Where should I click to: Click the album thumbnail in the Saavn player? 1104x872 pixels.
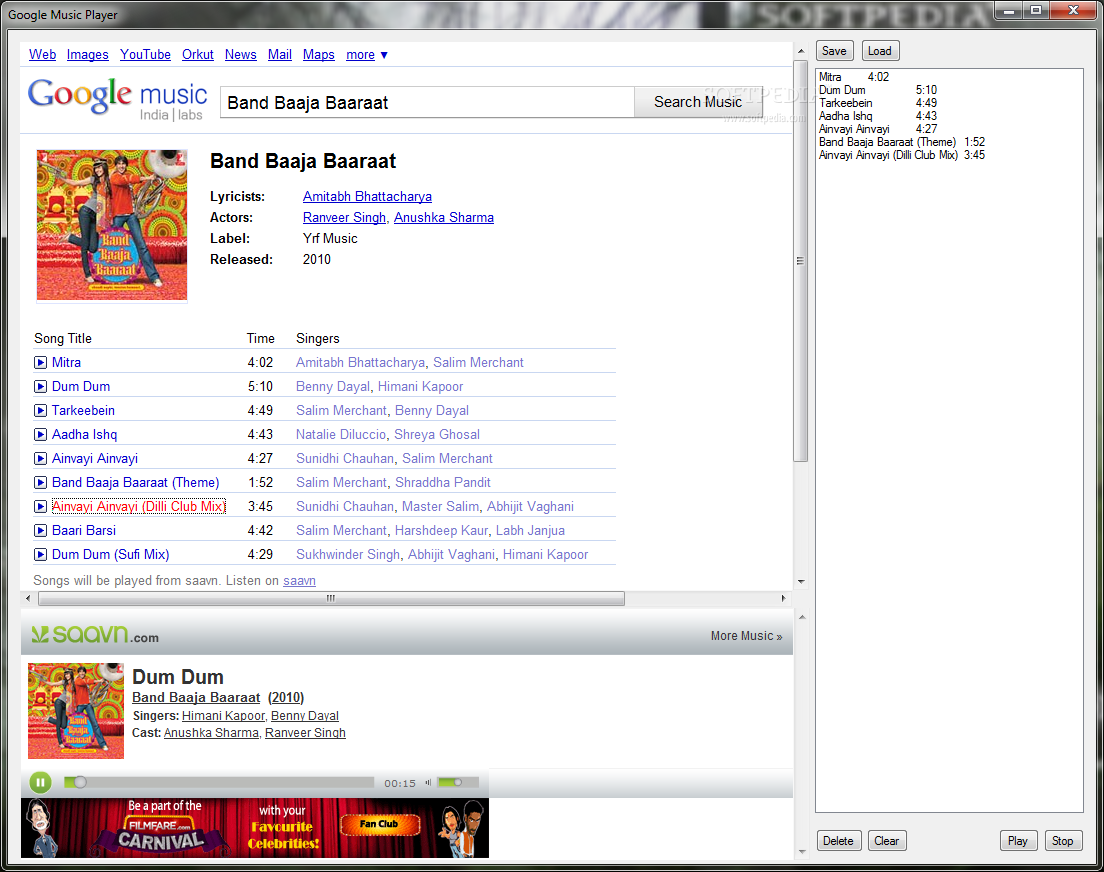tap(76, 711)
